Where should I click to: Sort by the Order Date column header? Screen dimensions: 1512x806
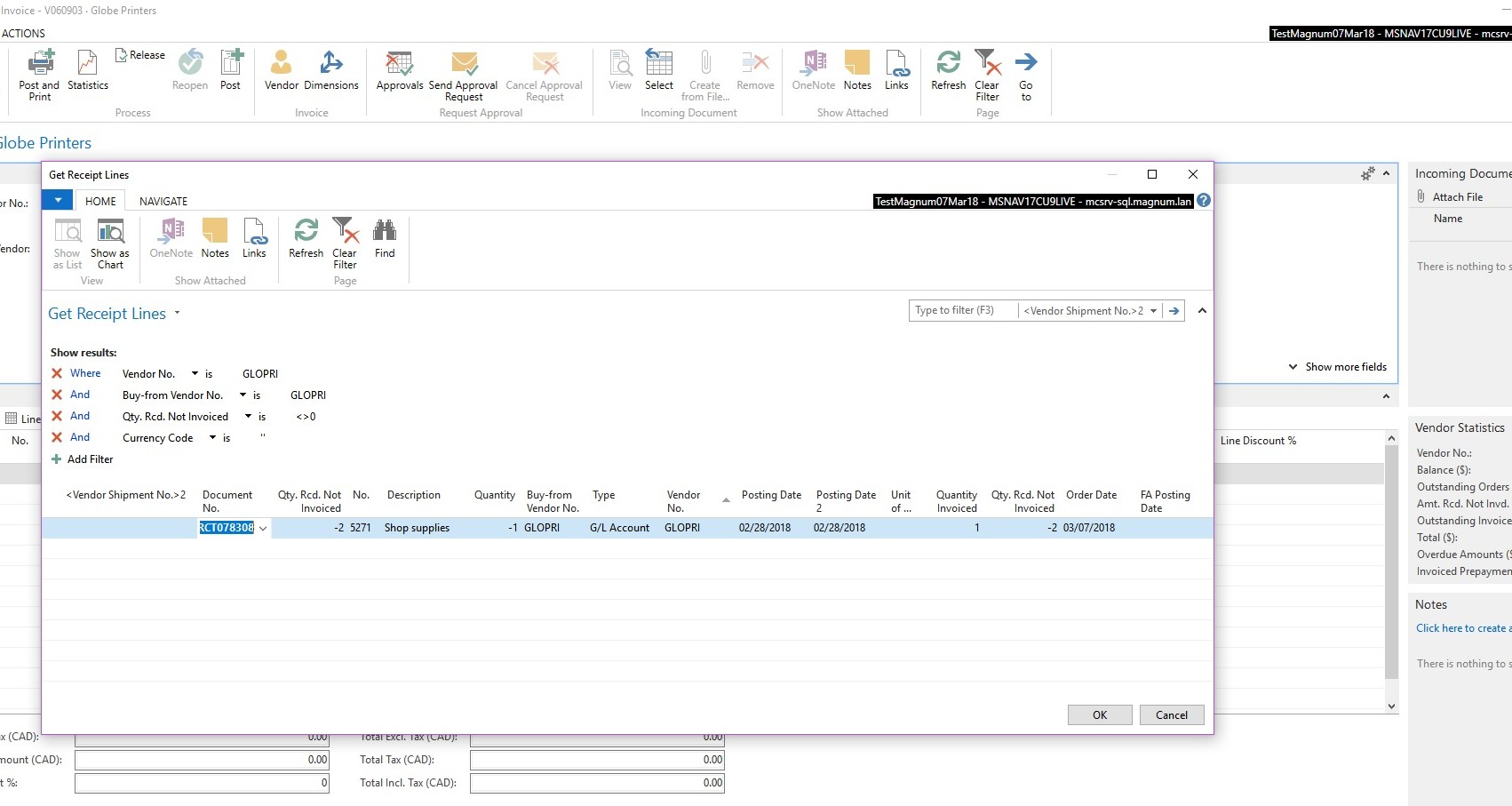(x=1091, y=495)
